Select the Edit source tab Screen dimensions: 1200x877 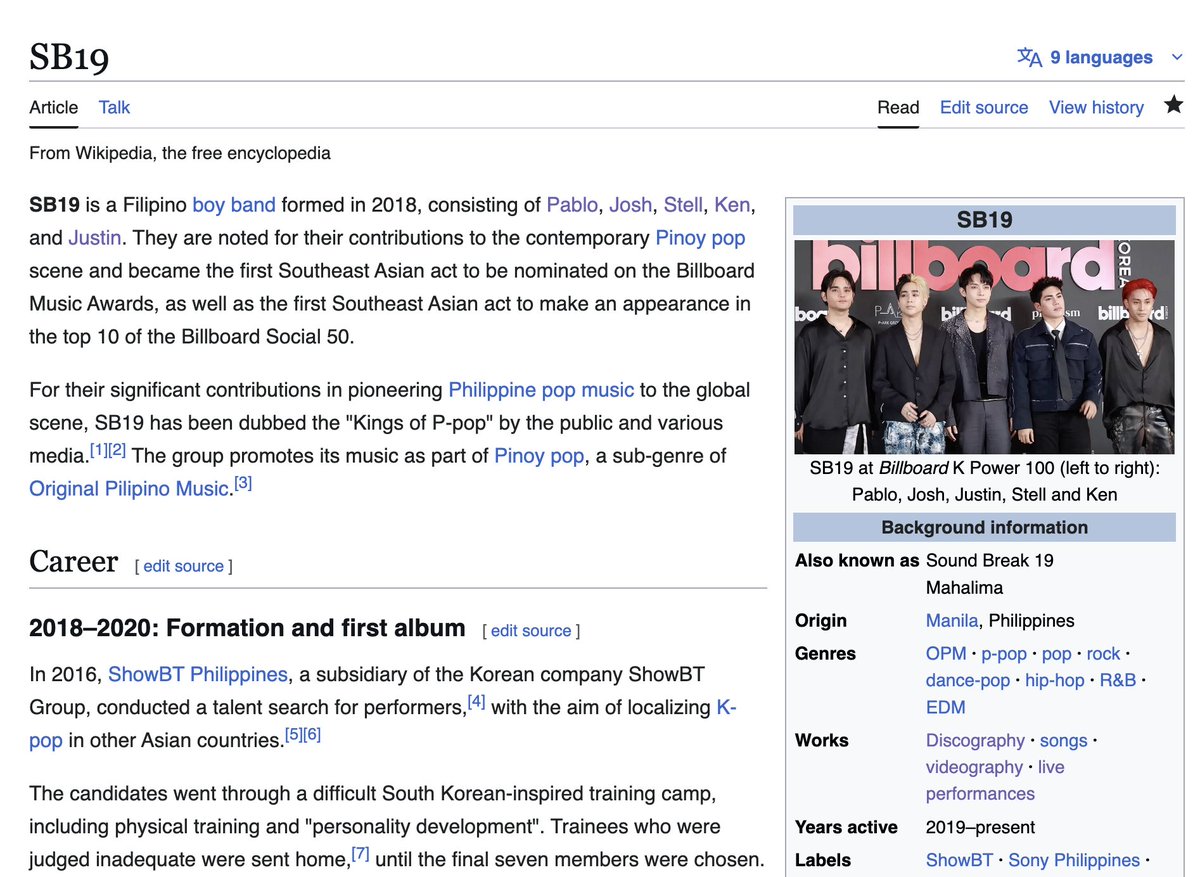pos(983,107)
